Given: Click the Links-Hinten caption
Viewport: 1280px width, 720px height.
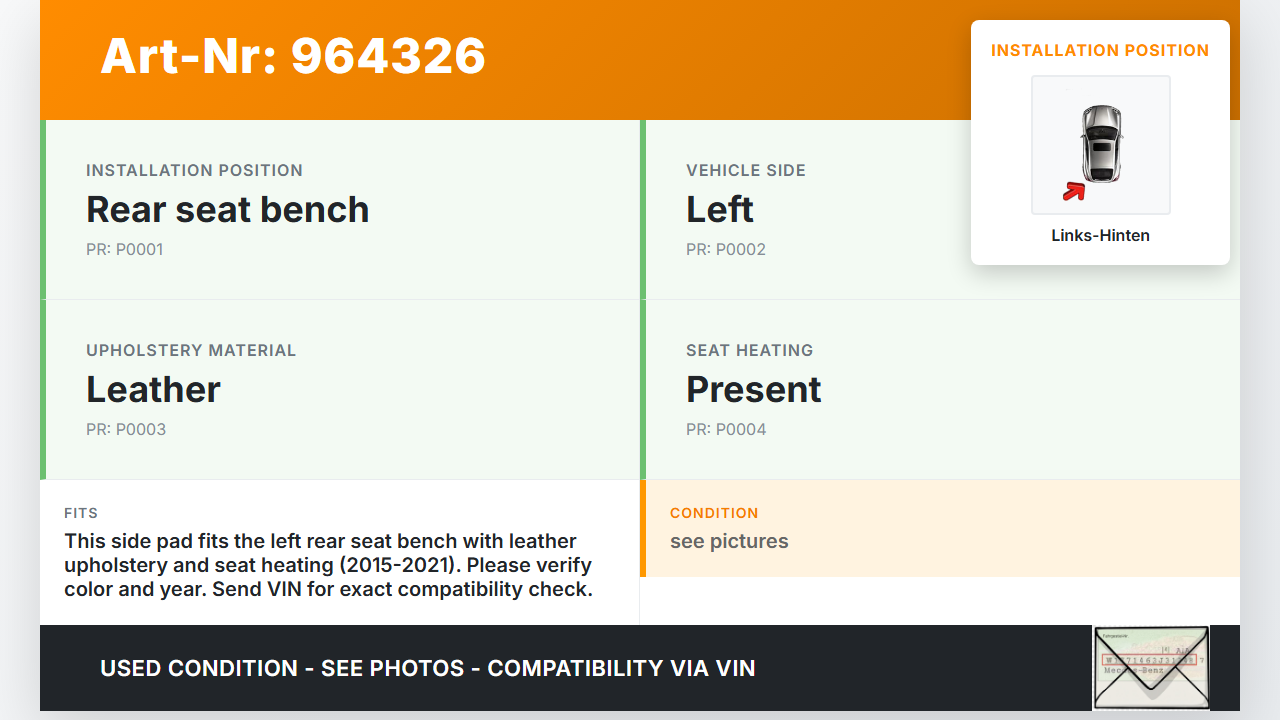Looking at the screenshot, I should click(1100, 236).
